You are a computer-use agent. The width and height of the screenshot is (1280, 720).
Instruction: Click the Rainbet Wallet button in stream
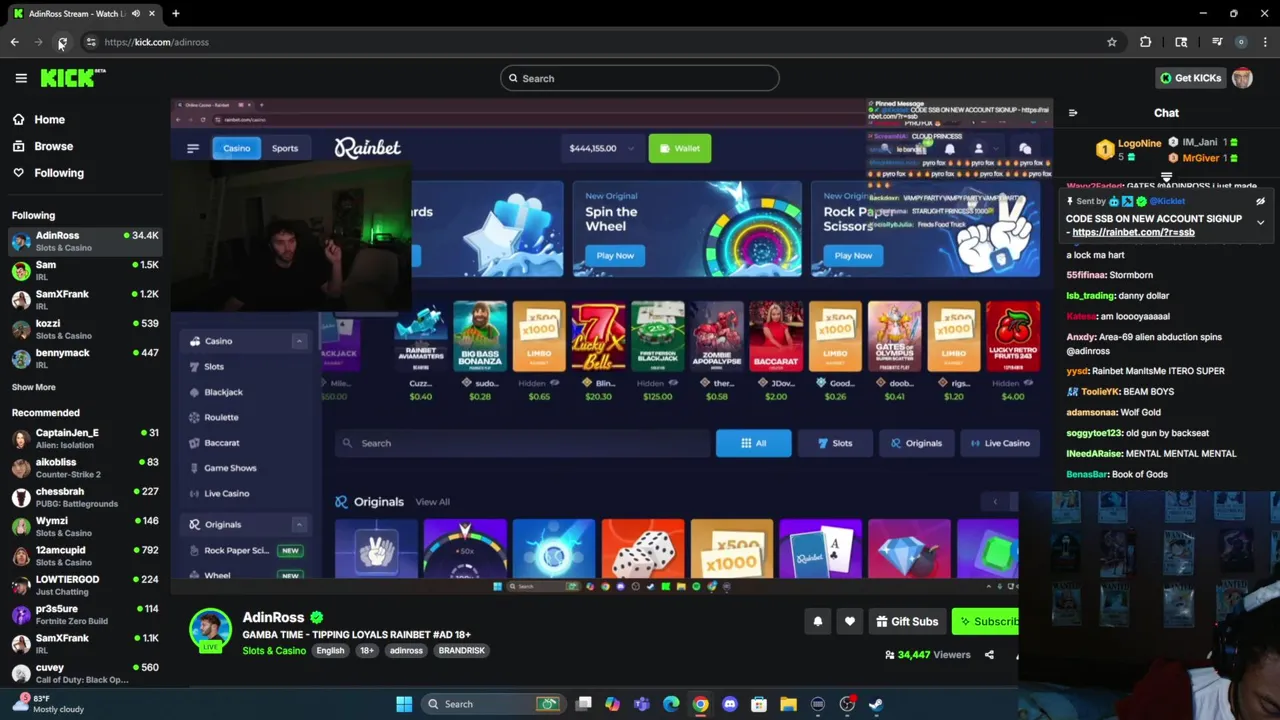(x=680, y=148)
